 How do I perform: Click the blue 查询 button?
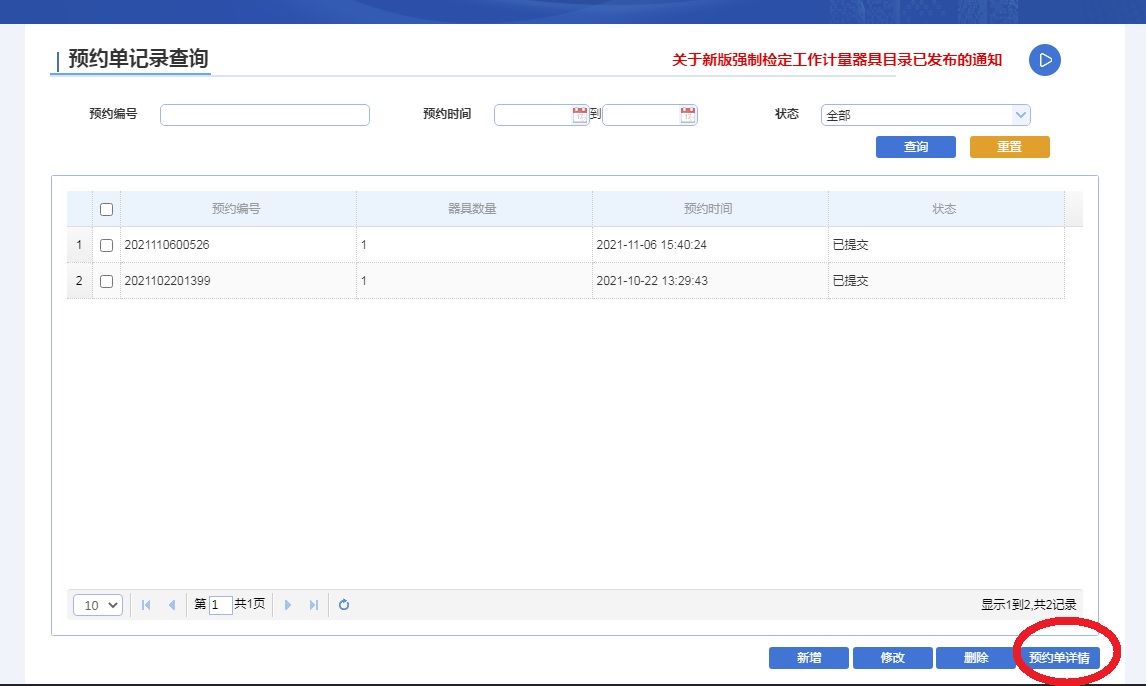click(x=915, y=147)
